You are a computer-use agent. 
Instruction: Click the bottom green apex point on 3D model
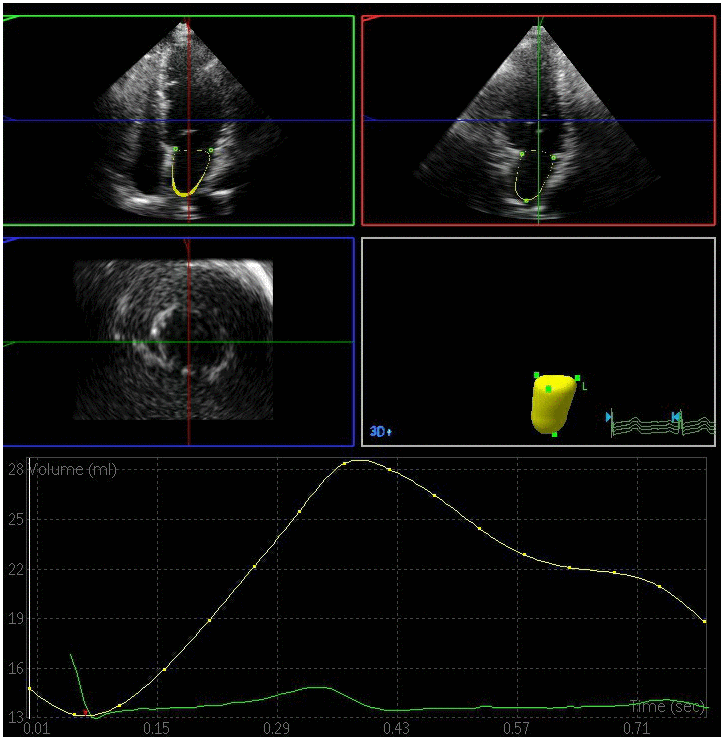(x=554, y=434)
